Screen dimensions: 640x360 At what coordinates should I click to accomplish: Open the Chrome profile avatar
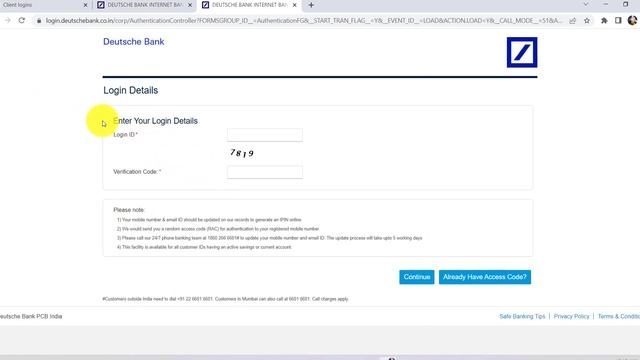pyautogui.click(x=632, y=20)
